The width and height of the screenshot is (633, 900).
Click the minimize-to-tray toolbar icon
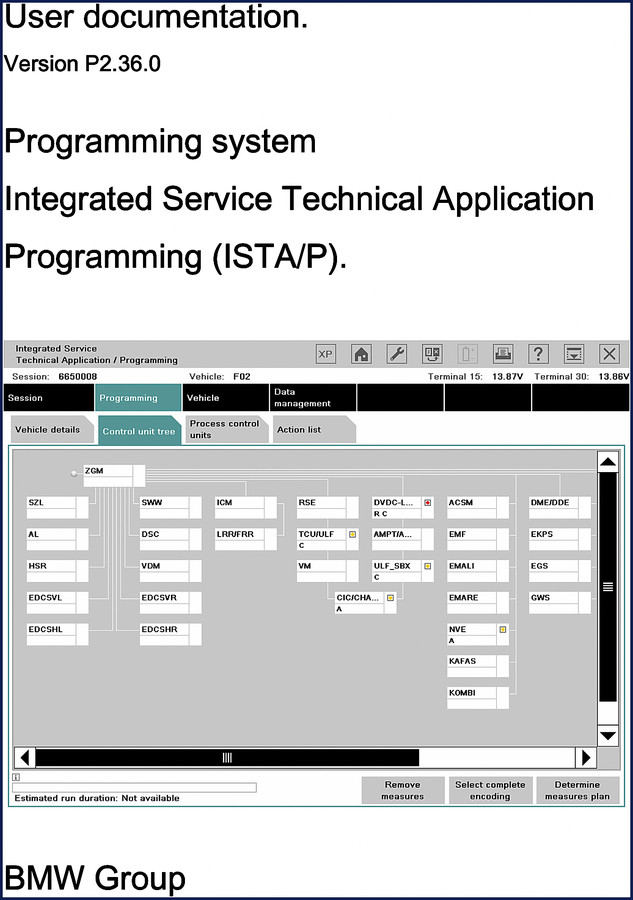(574, 354)
